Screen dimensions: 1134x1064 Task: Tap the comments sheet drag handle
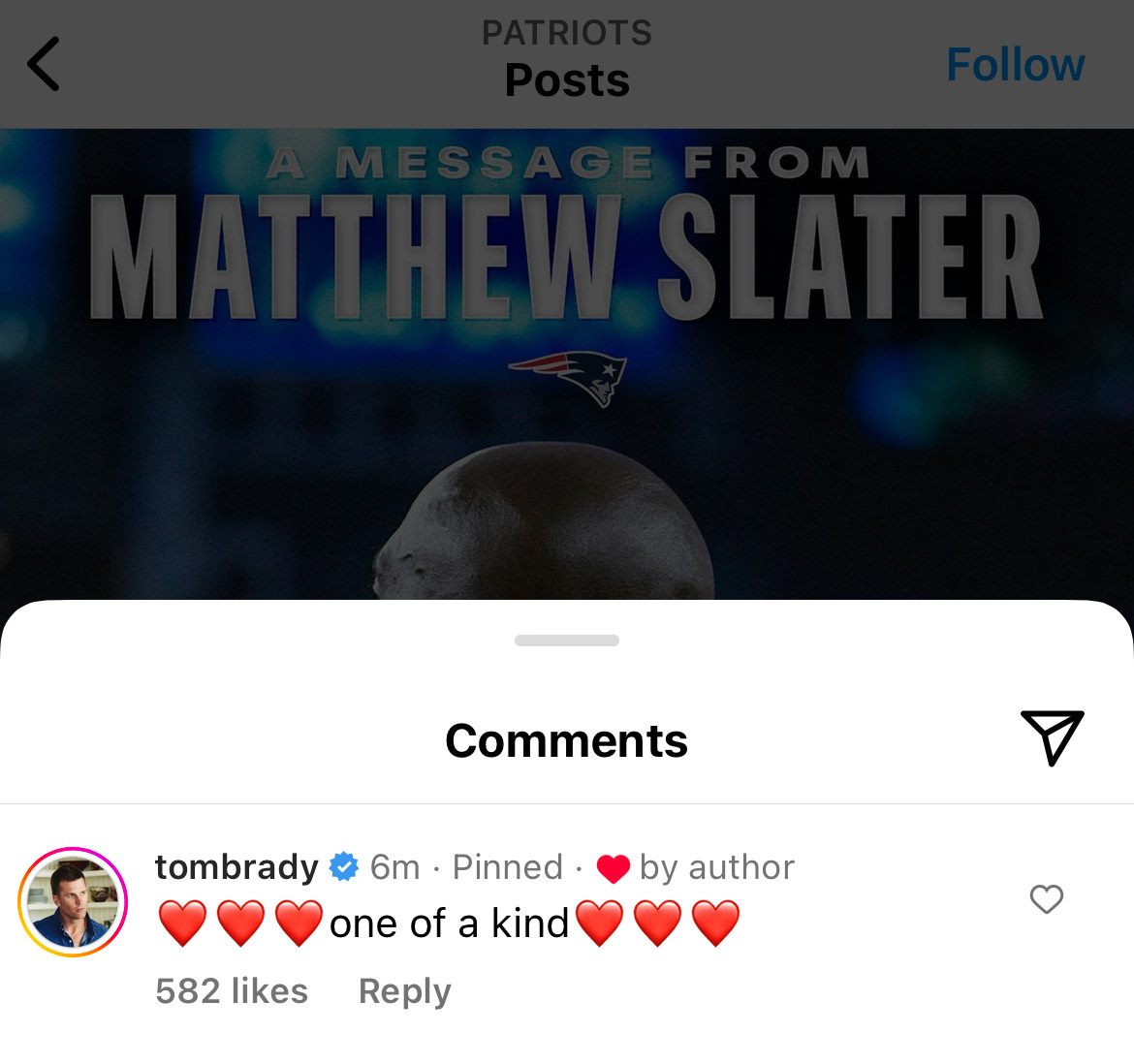point(567,641)
